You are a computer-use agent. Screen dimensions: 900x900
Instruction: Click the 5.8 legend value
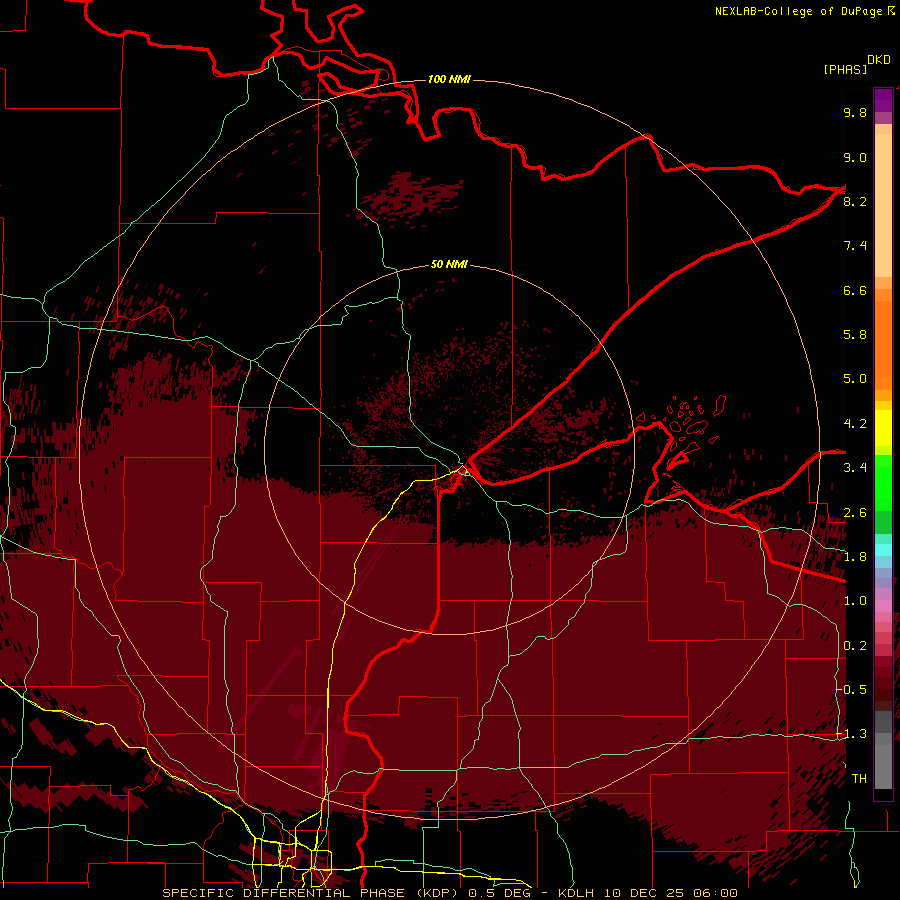[x=855, y=335]
